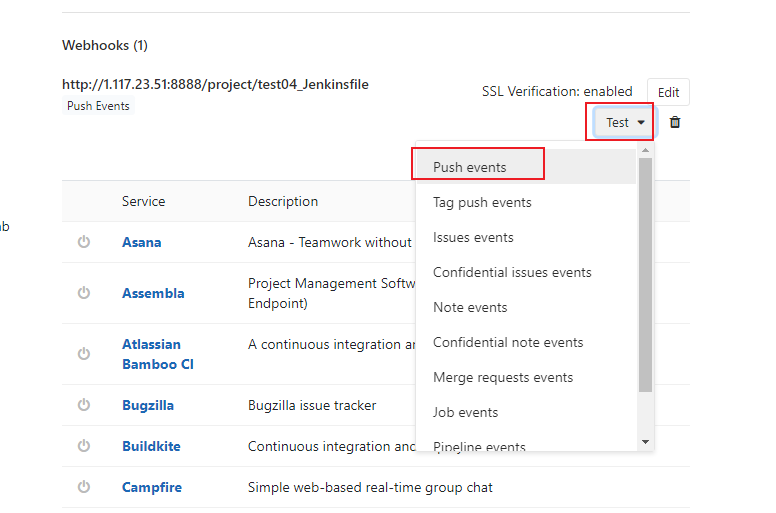Select Merge requests events entry
776x513 pixels.
tap(526, 377)
